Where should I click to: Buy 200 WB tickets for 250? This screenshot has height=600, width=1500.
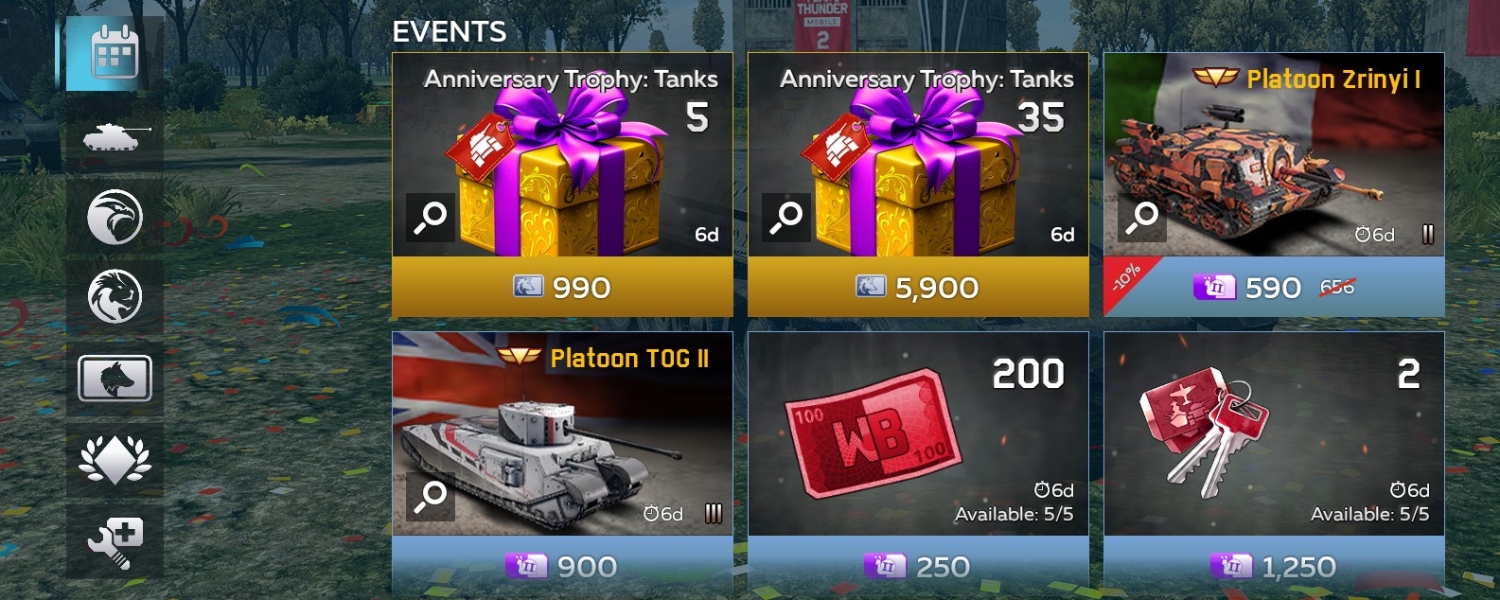[918, 567]
